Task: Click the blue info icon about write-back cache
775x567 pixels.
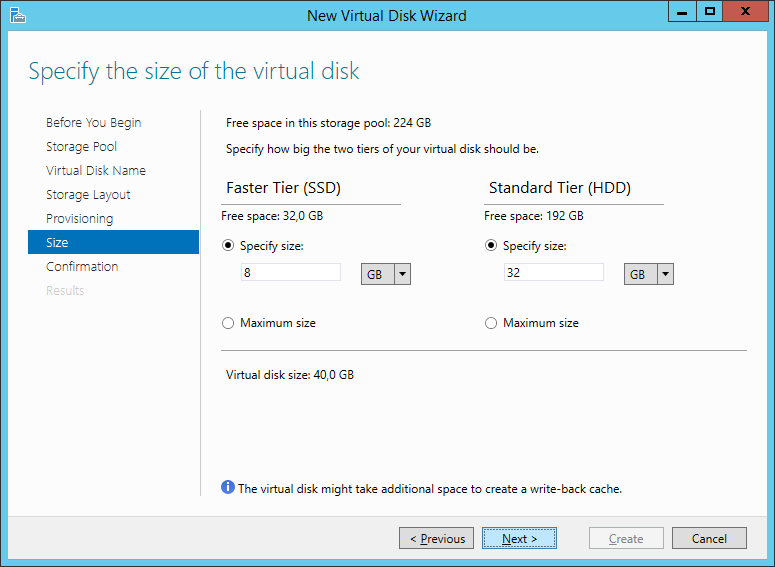Action: click(227, 487)
